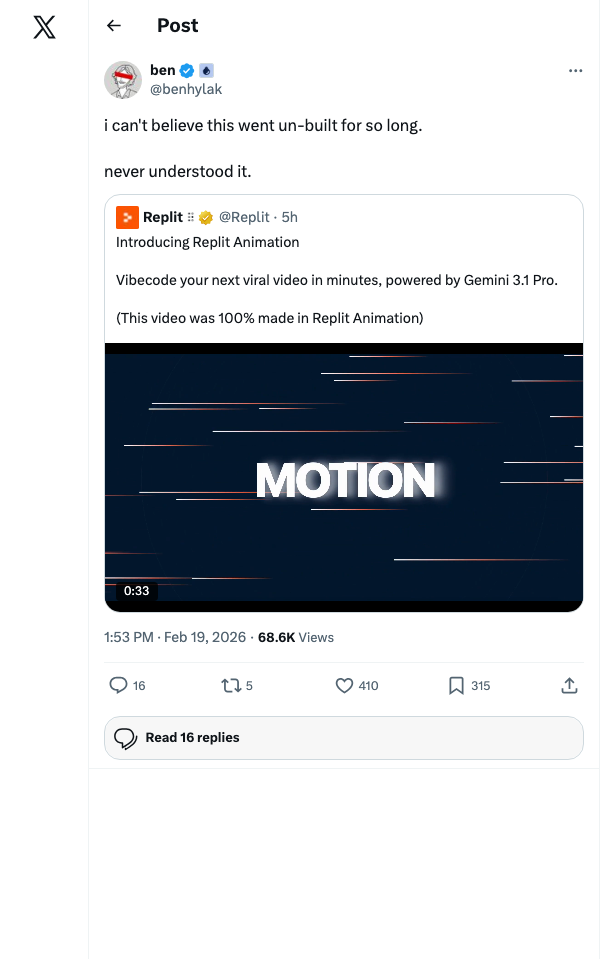Bookmark the post via the bookmark icon
This screenshot has width=600, height=959.
(455, 686)
